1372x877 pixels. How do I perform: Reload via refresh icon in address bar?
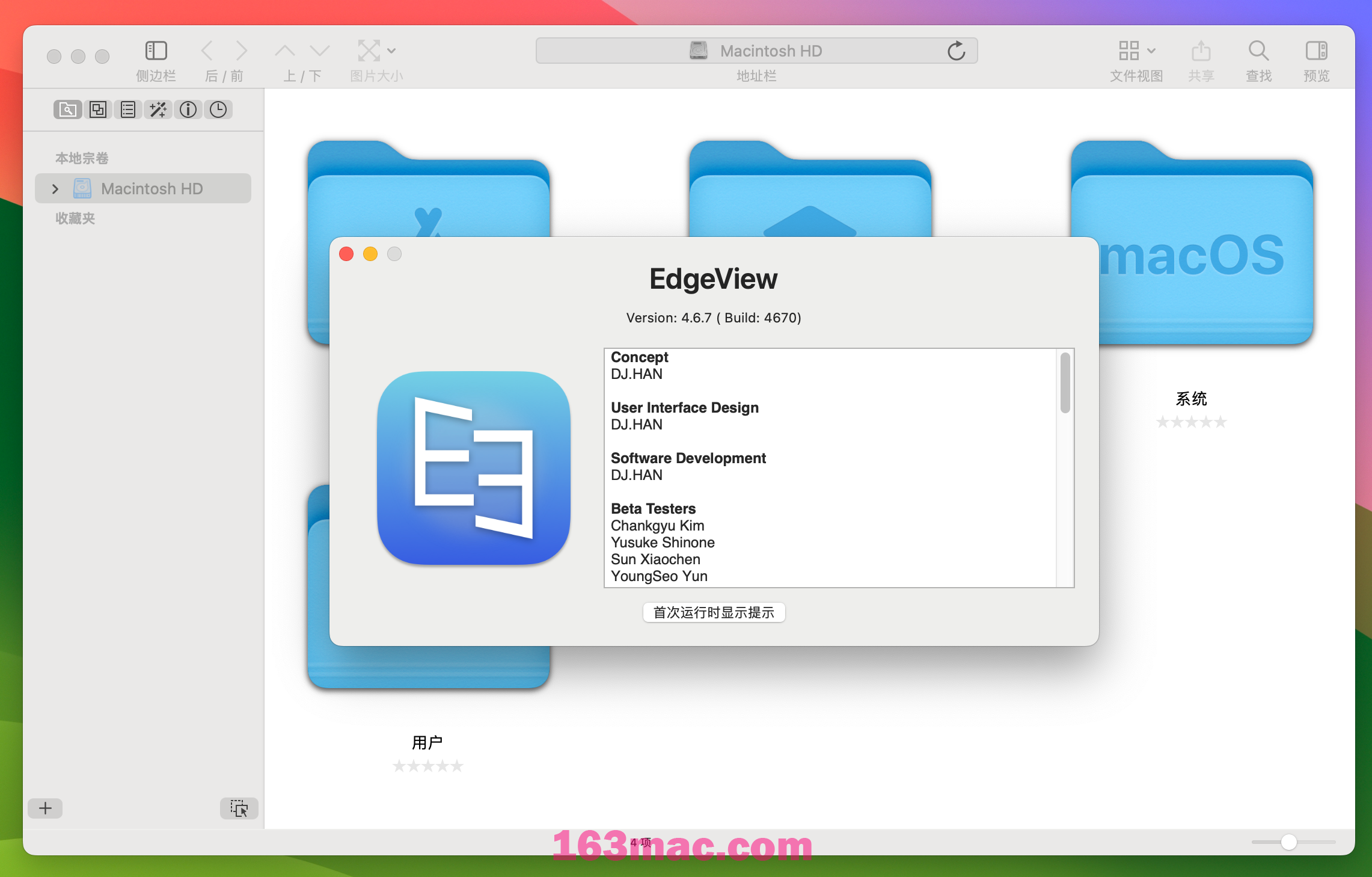pyautogui.click(x=956, y=51)
